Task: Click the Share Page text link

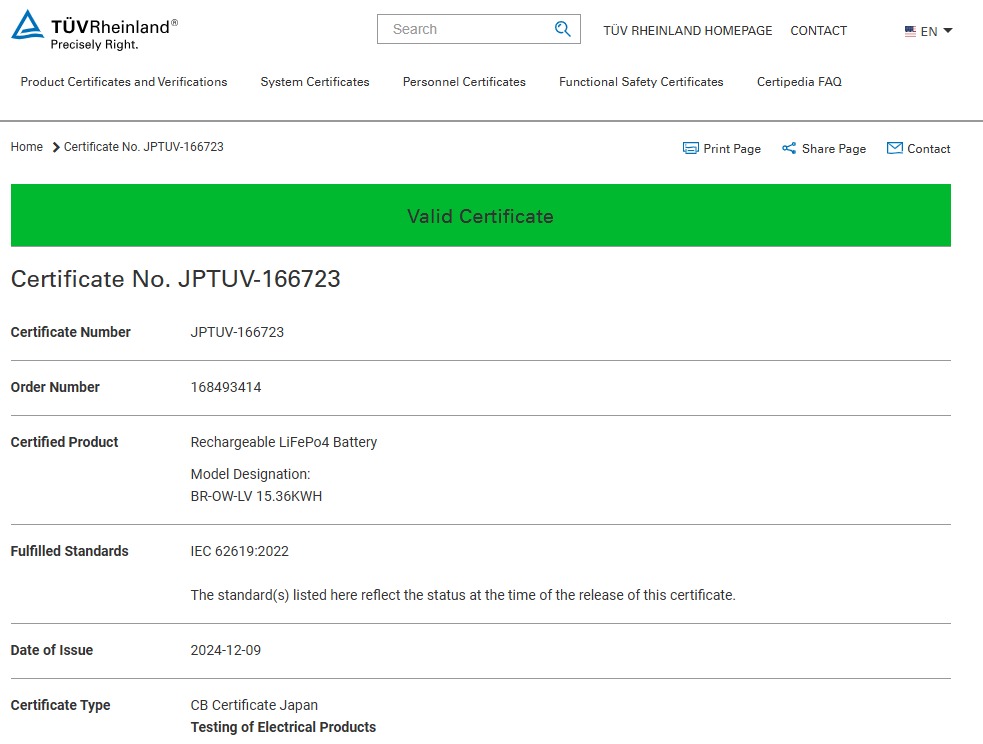Action: coord(834,149)
